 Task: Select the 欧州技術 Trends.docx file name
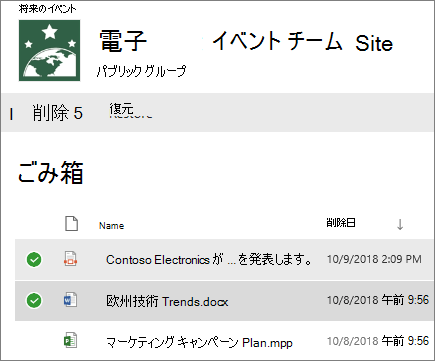click(167, 301)
